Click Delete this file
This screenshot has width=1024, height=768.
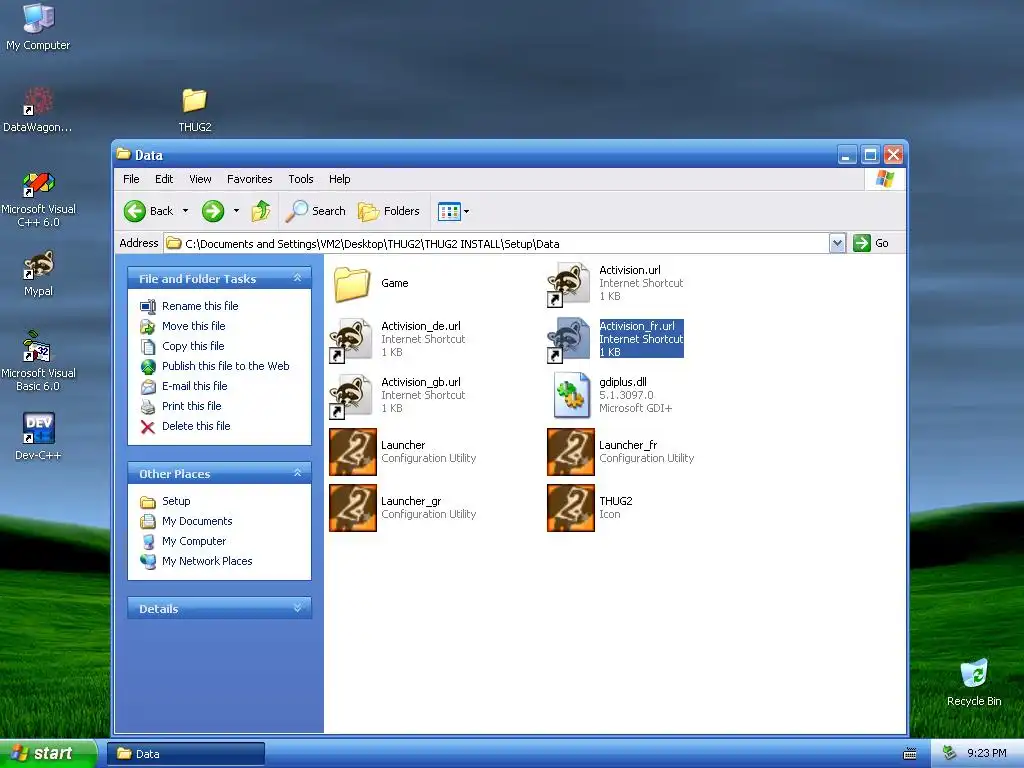click(x=196, y=426)
